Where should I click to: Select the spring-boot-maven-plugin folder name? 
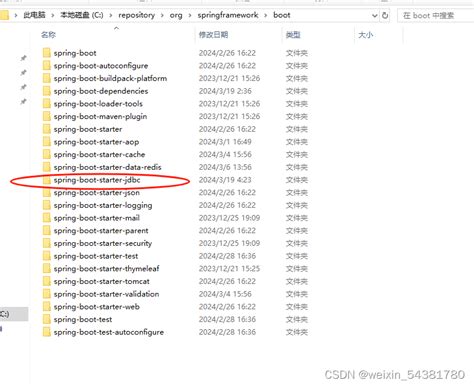100,117
